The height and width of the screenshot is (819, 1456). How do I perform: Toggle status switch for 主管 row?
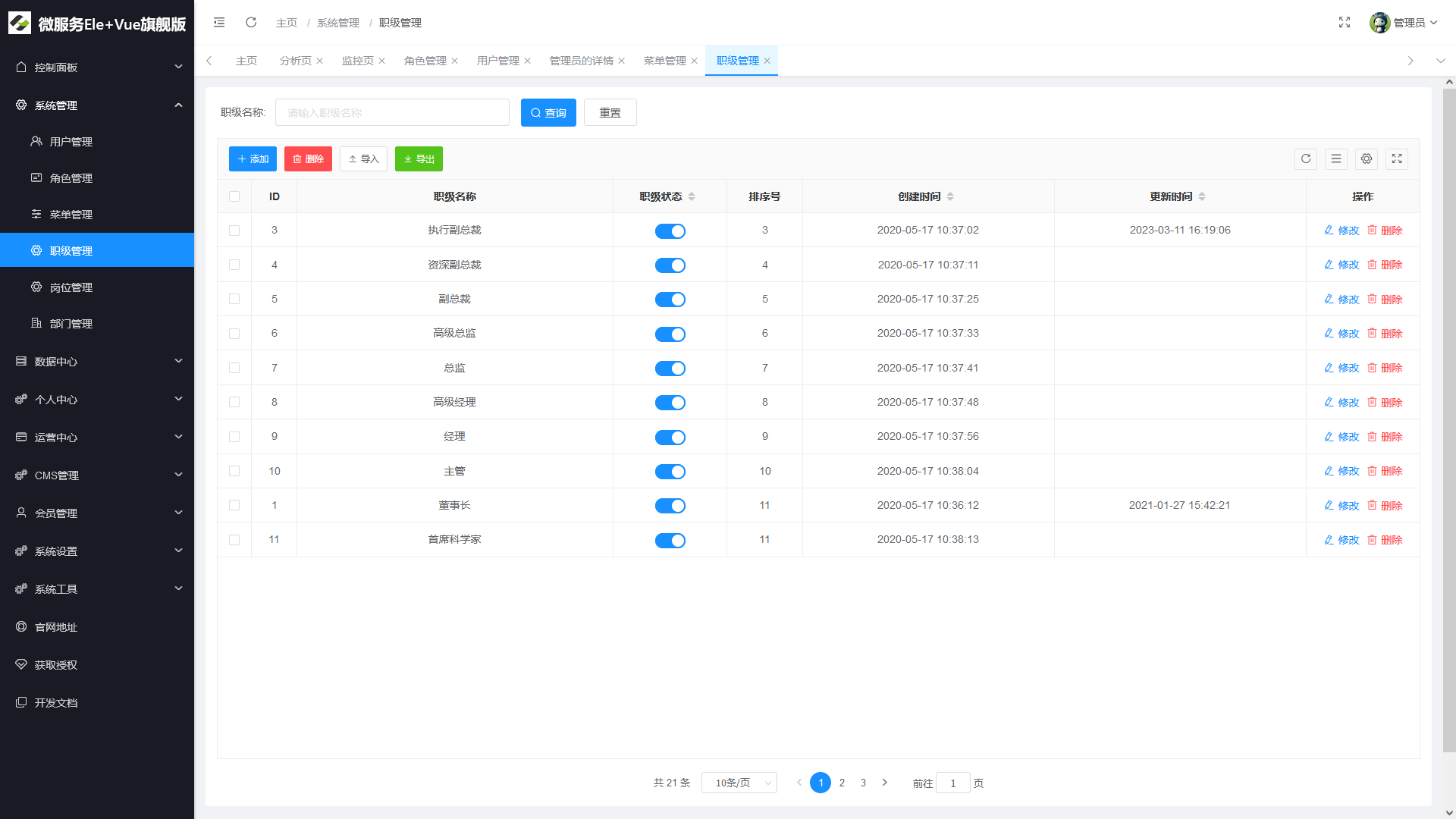click(x=670, y=472)
